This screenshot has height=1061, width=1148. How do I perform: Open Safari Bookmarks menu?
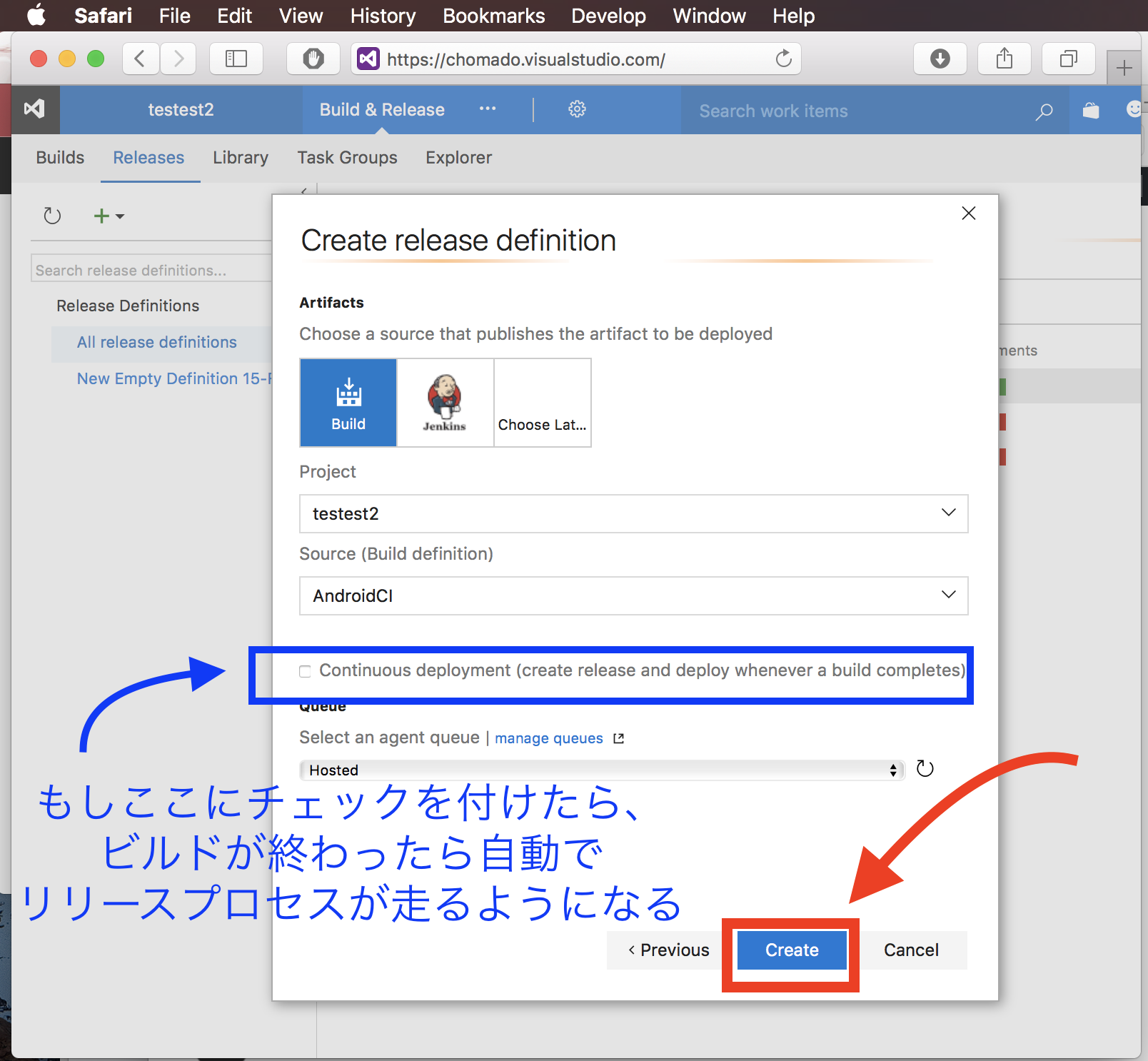tap(494, 16)
